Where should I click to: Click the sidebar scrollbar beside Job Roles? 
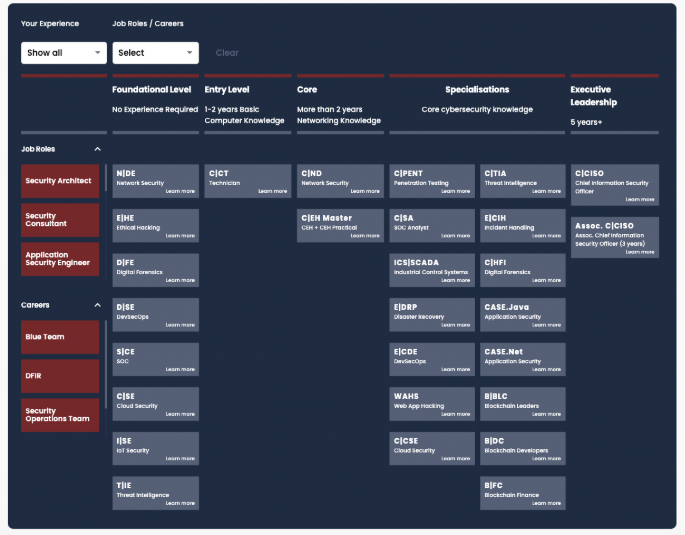coord(106,220)
